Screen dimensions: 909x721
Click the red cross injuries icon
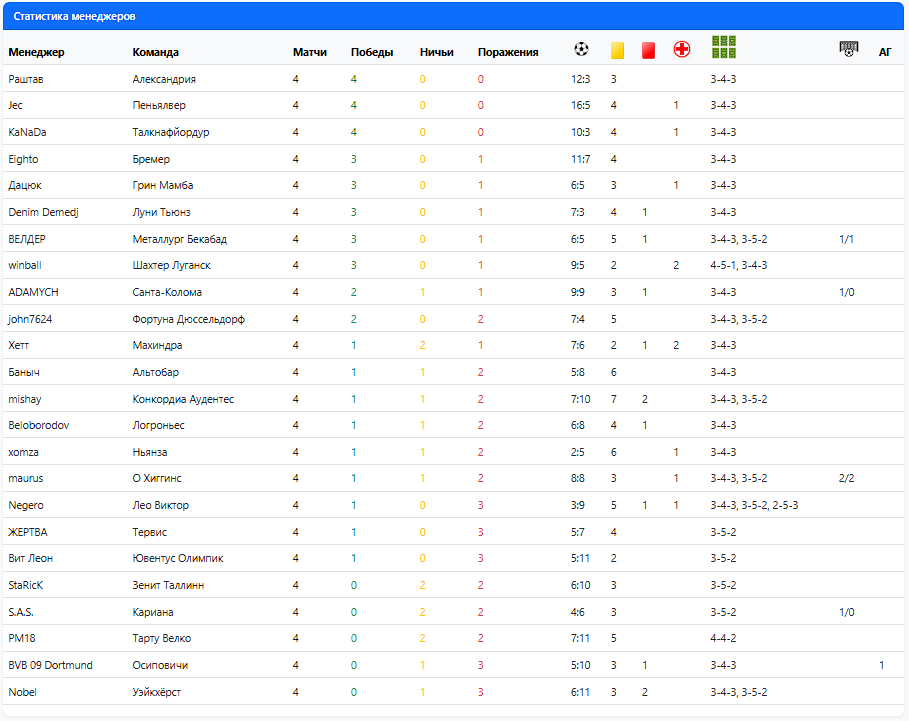tap(682, 49)
